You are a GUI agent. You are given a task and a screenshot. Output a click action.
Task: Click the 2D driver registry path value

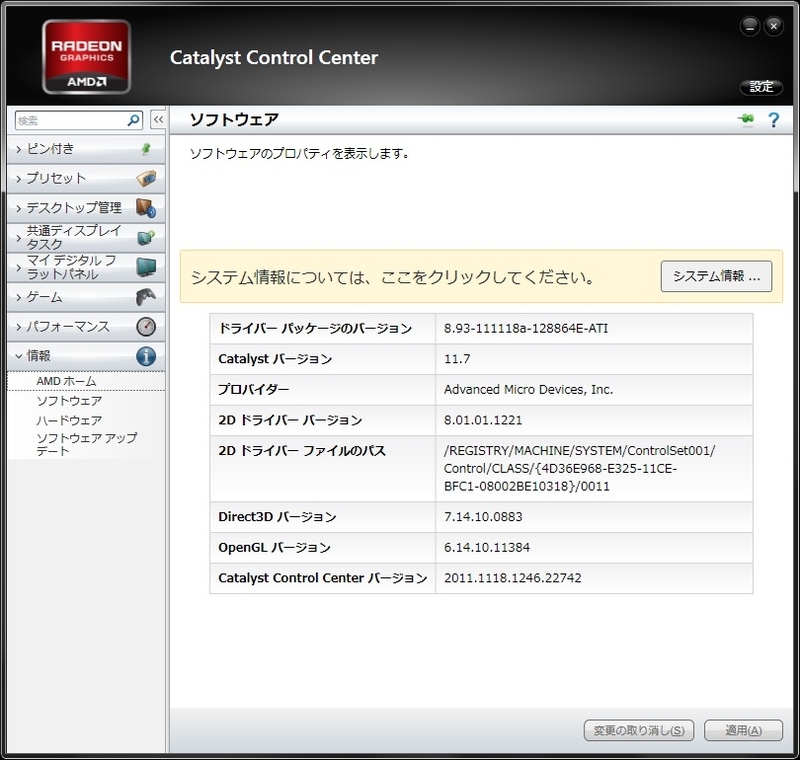(579, 468)
